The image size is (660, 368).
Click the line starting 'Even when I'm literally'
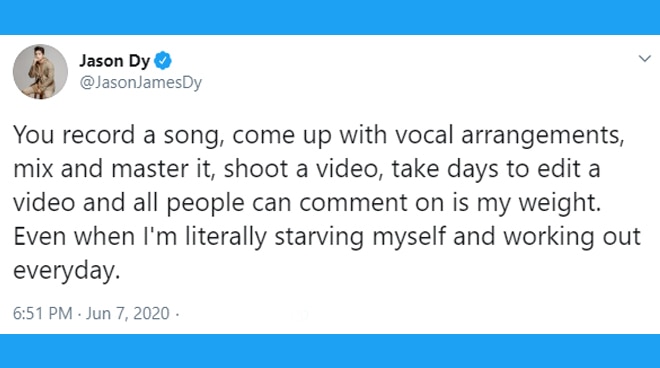[327, 237]
